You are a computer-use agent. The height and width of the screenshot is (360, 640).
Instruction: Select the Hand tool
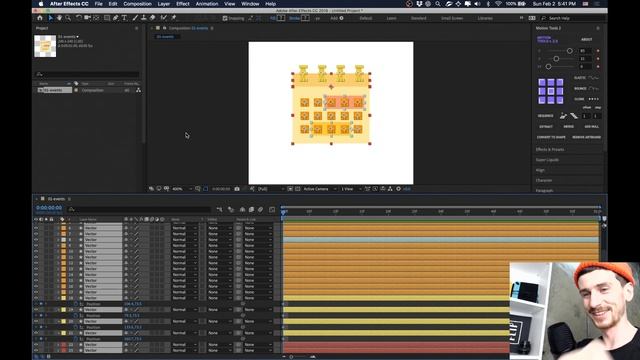[x=59, y=18]
